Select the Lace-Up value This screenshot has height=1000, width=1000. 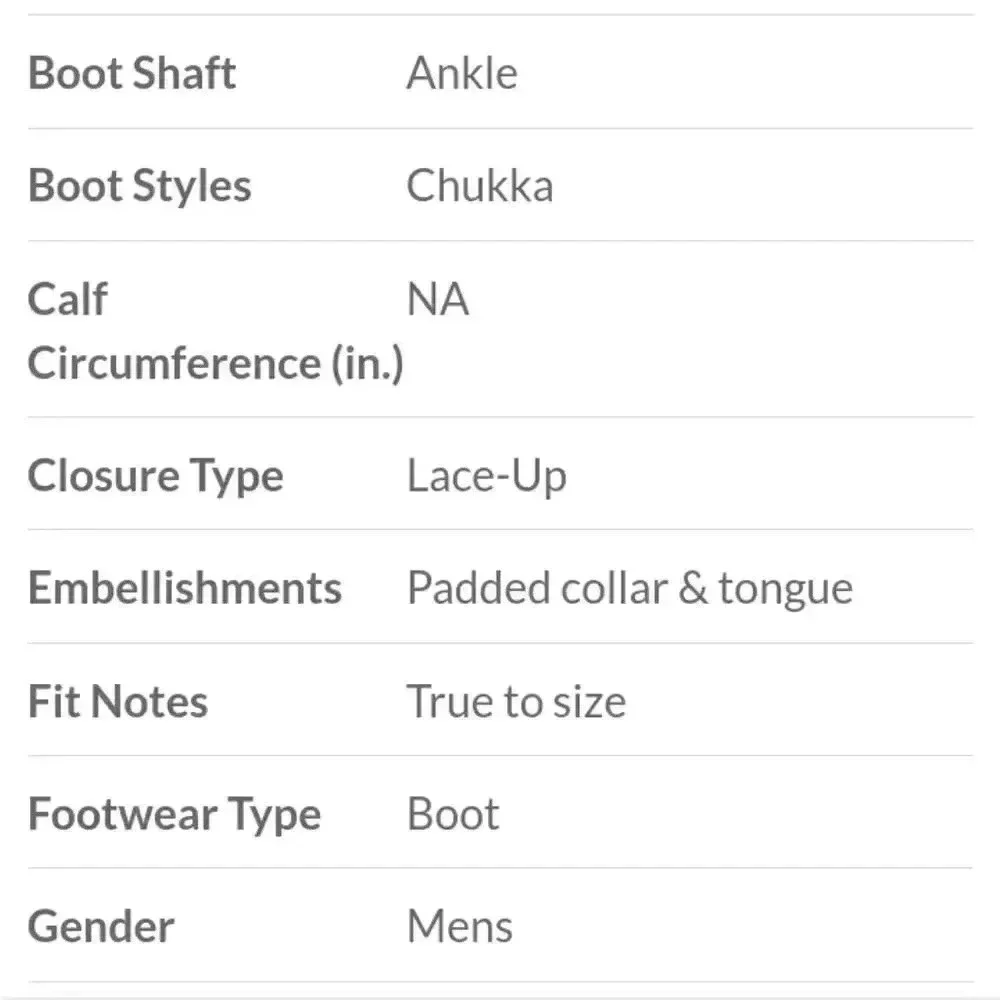click(x=486, y=476)
